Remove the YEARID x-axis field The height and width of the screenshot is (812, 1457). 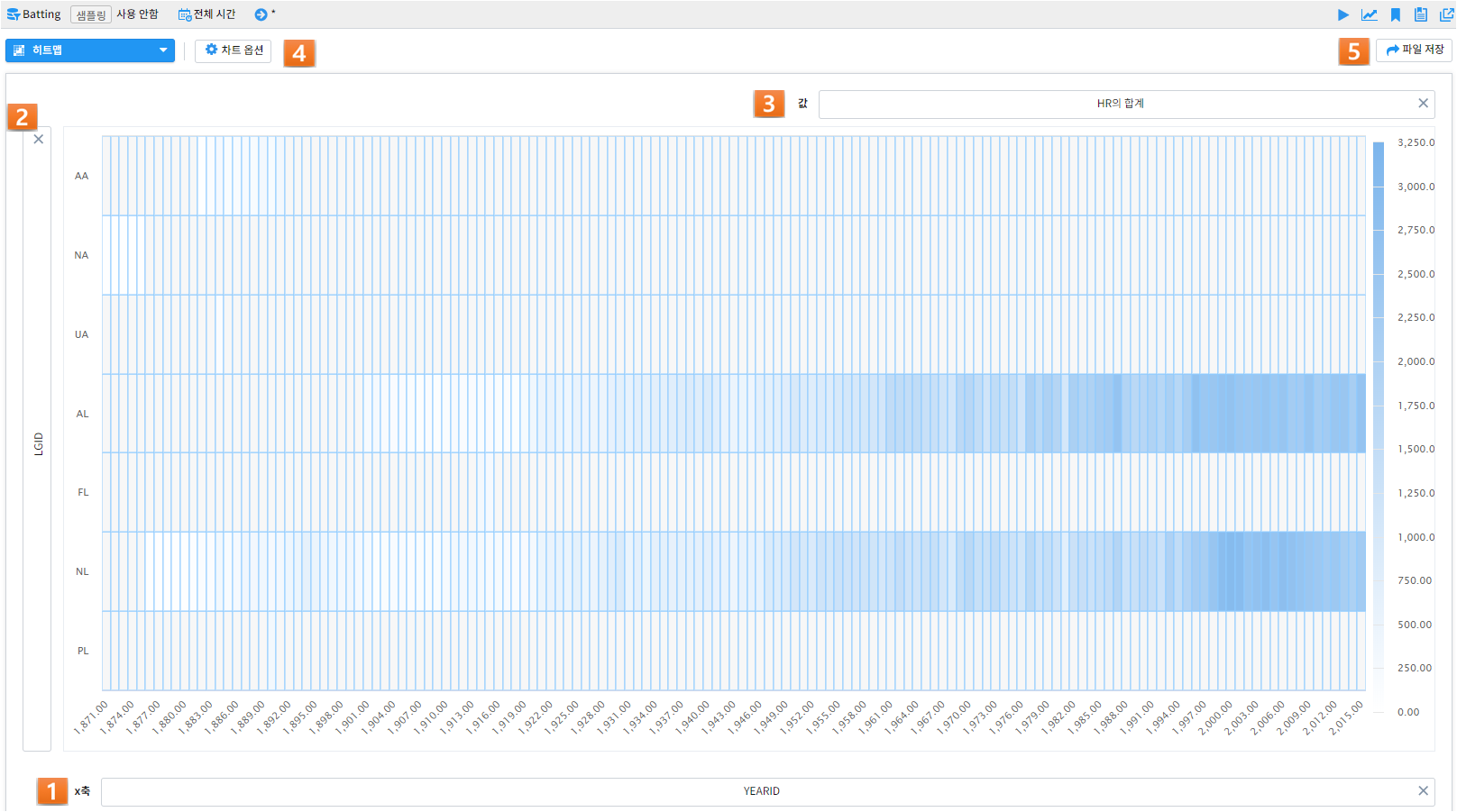click(1424, 791)
